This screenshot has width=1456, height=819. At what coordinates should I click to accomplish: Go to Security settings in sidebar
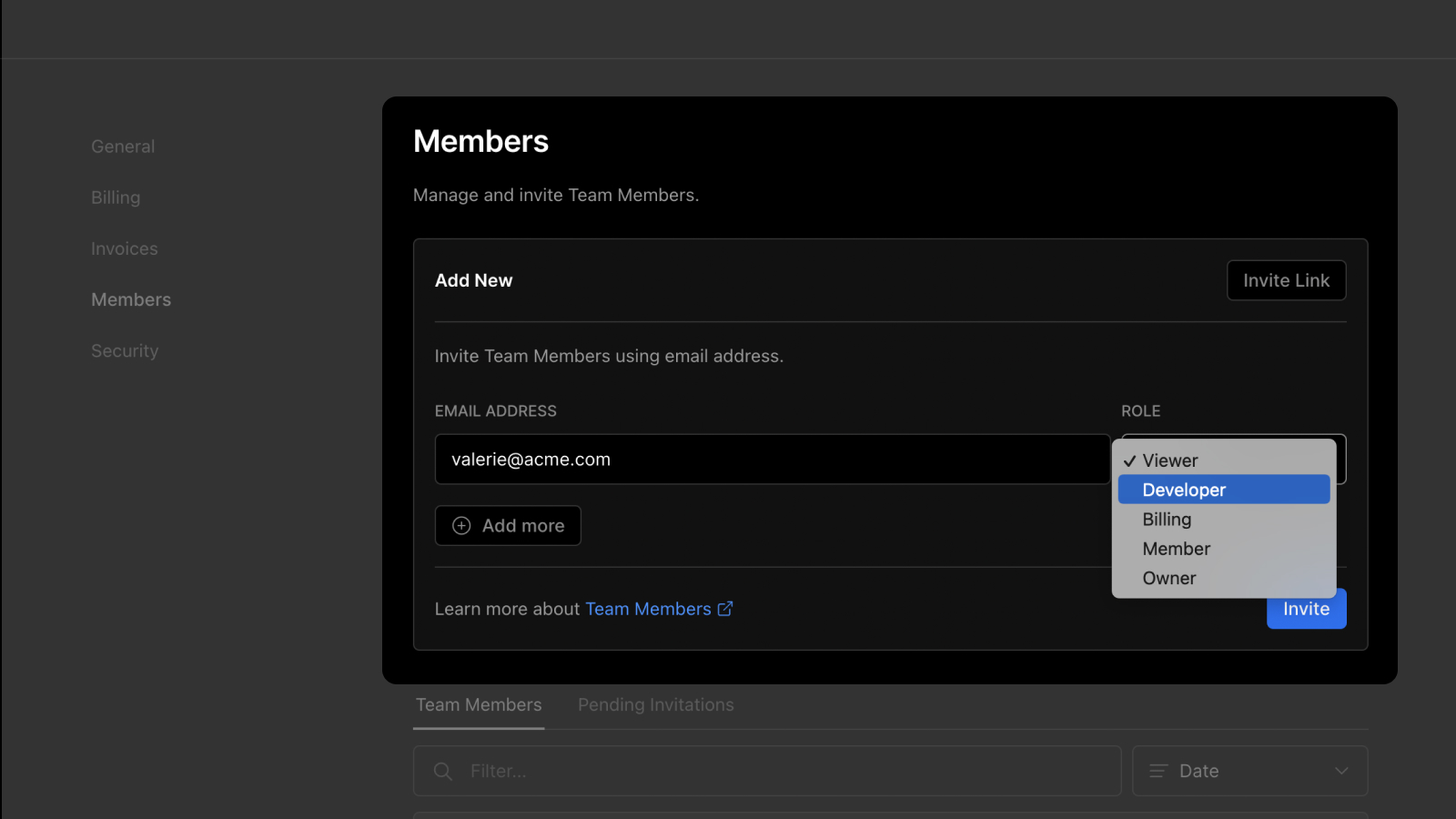(x=125, y=350)
